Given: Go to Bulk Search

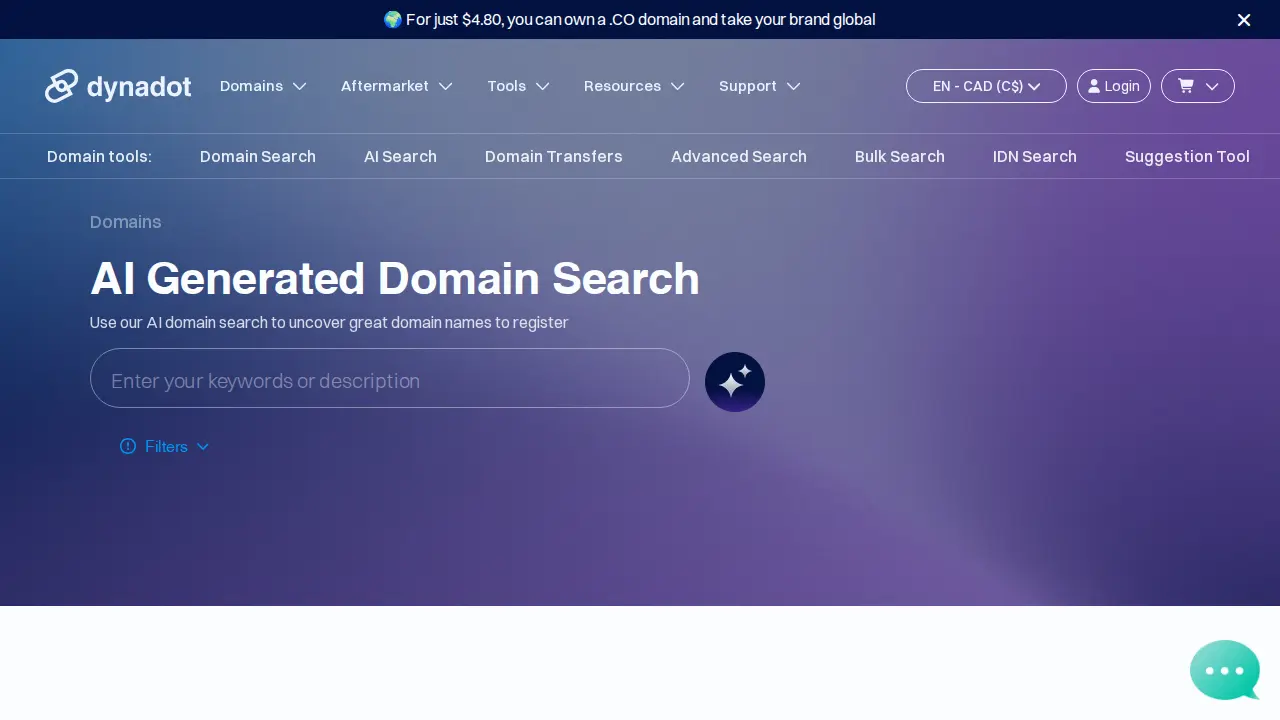Looking at the screenshot, I should (900, 156).
